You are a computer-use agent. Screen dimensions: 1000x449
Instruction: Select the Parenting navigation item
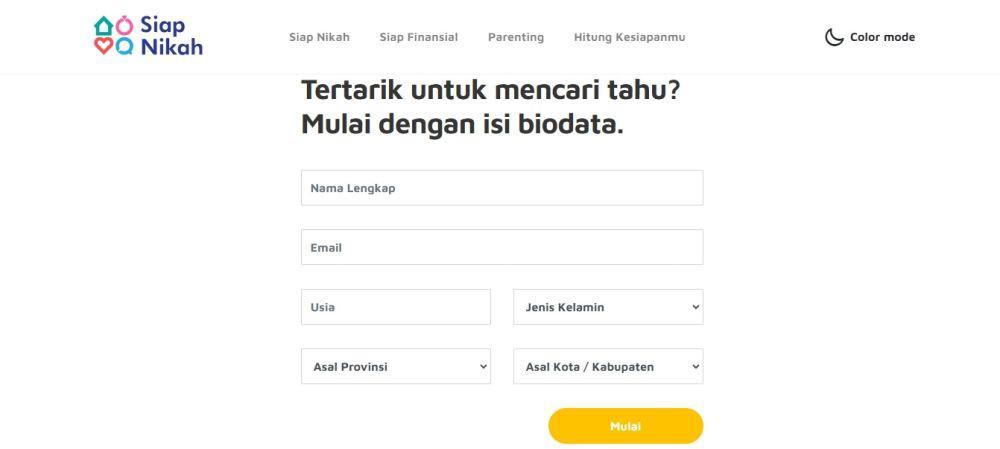click(515, 37)
